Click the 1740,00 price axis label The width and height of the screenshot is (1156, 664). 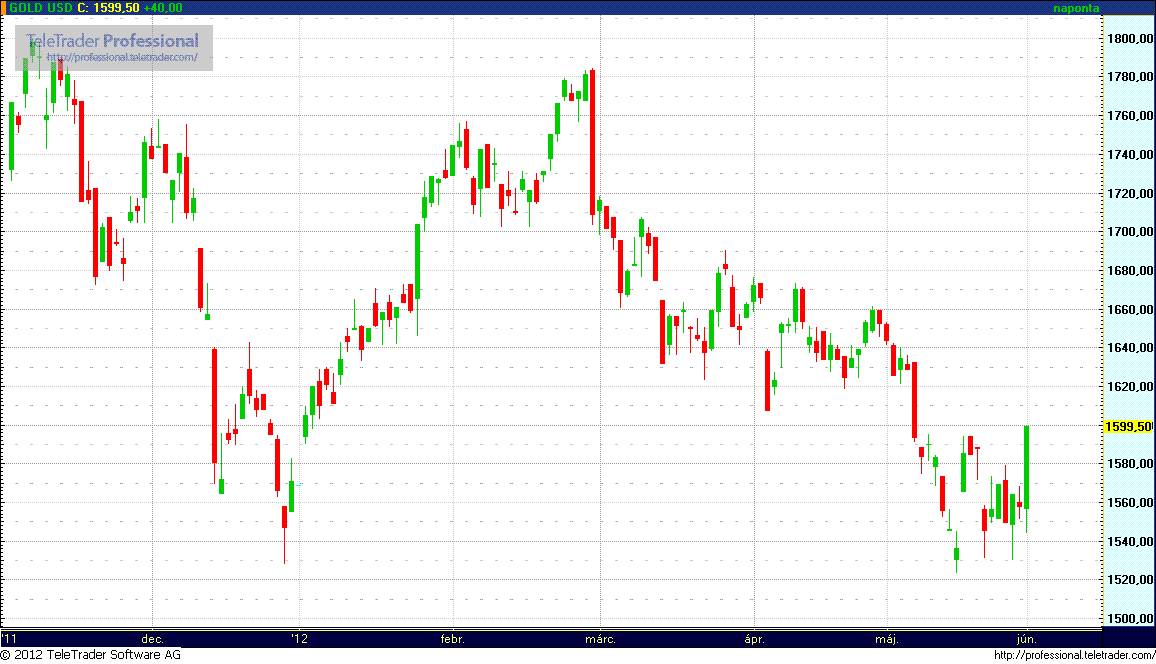tap(1129, 155)
